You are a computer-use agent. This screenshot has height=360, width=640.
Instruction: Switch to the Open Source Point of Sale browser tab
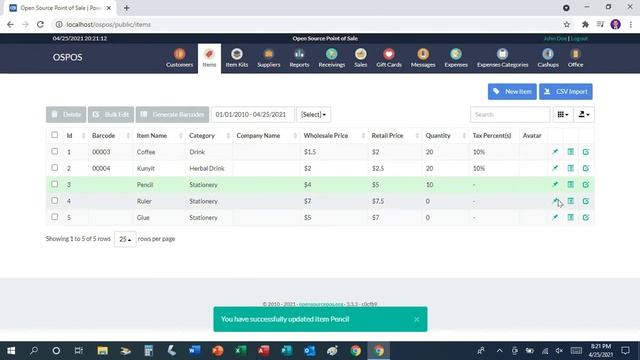tap(60, 8)
